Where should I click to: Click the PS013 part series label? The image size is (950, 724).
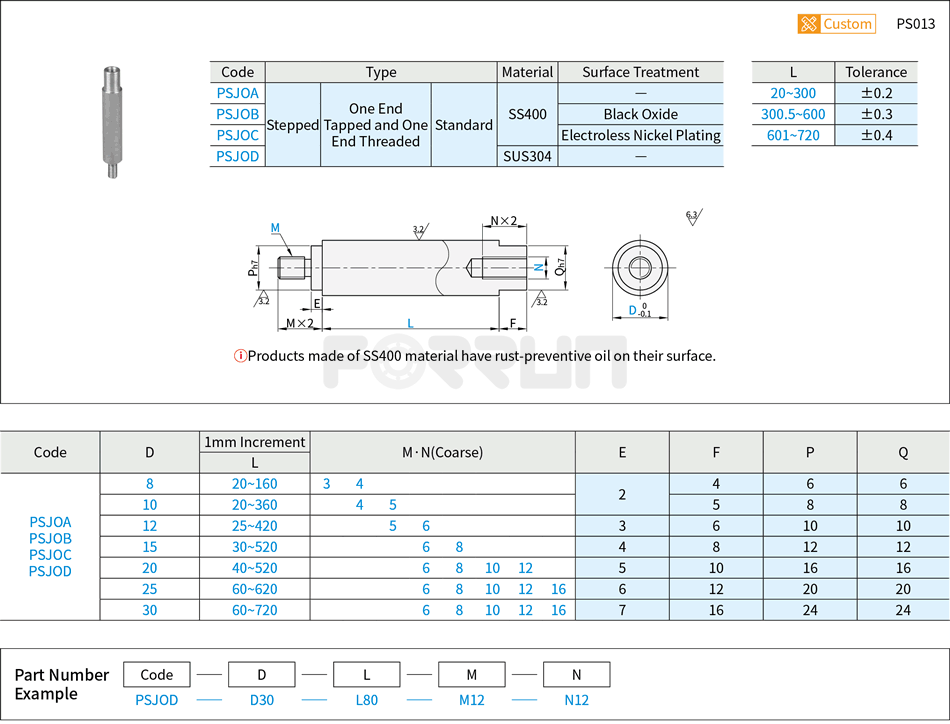click(x=916, y=23)
